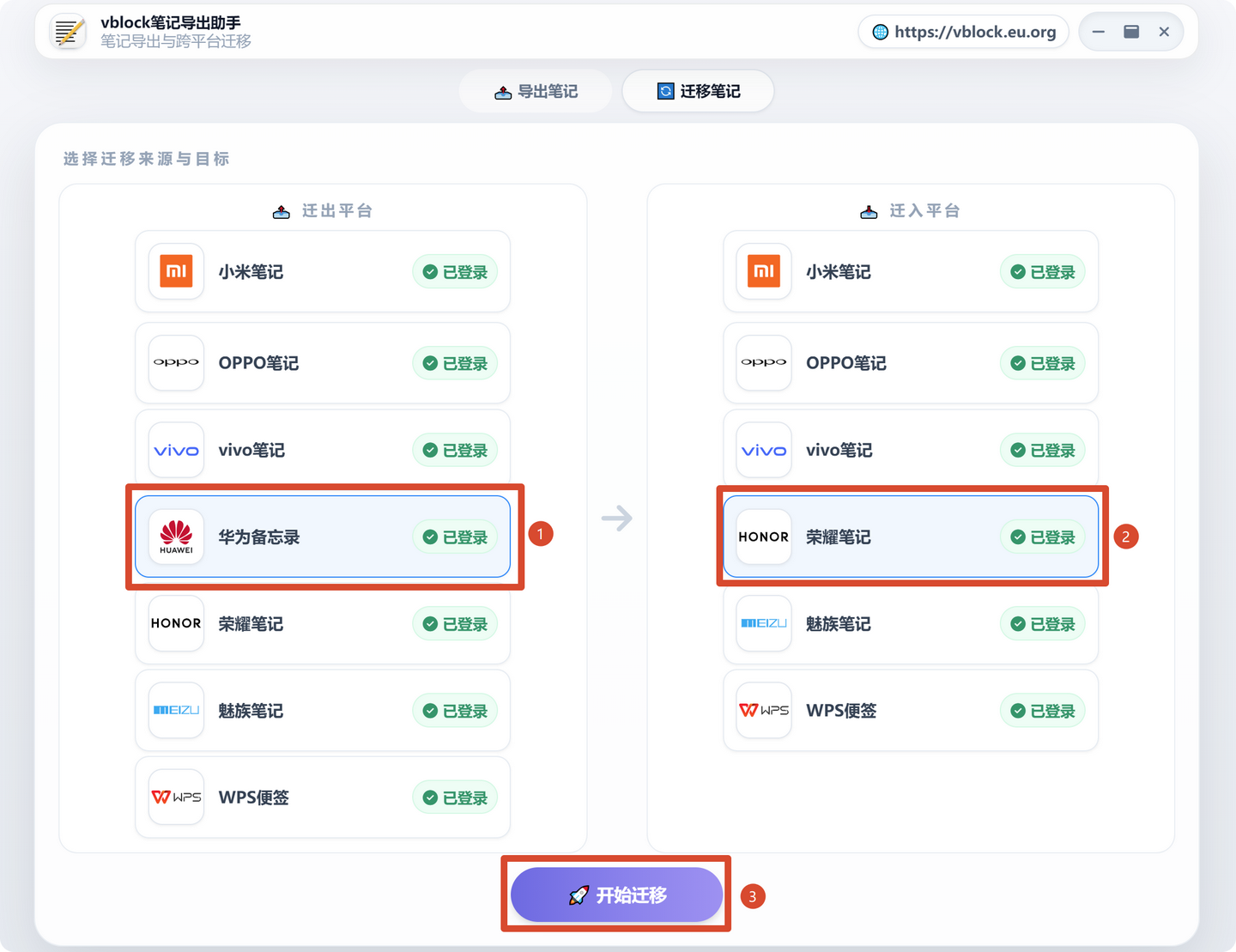Screen dimensions: 1236x952
Task: Click the HONOR logo in source platform list
Action: coord(176,623)
